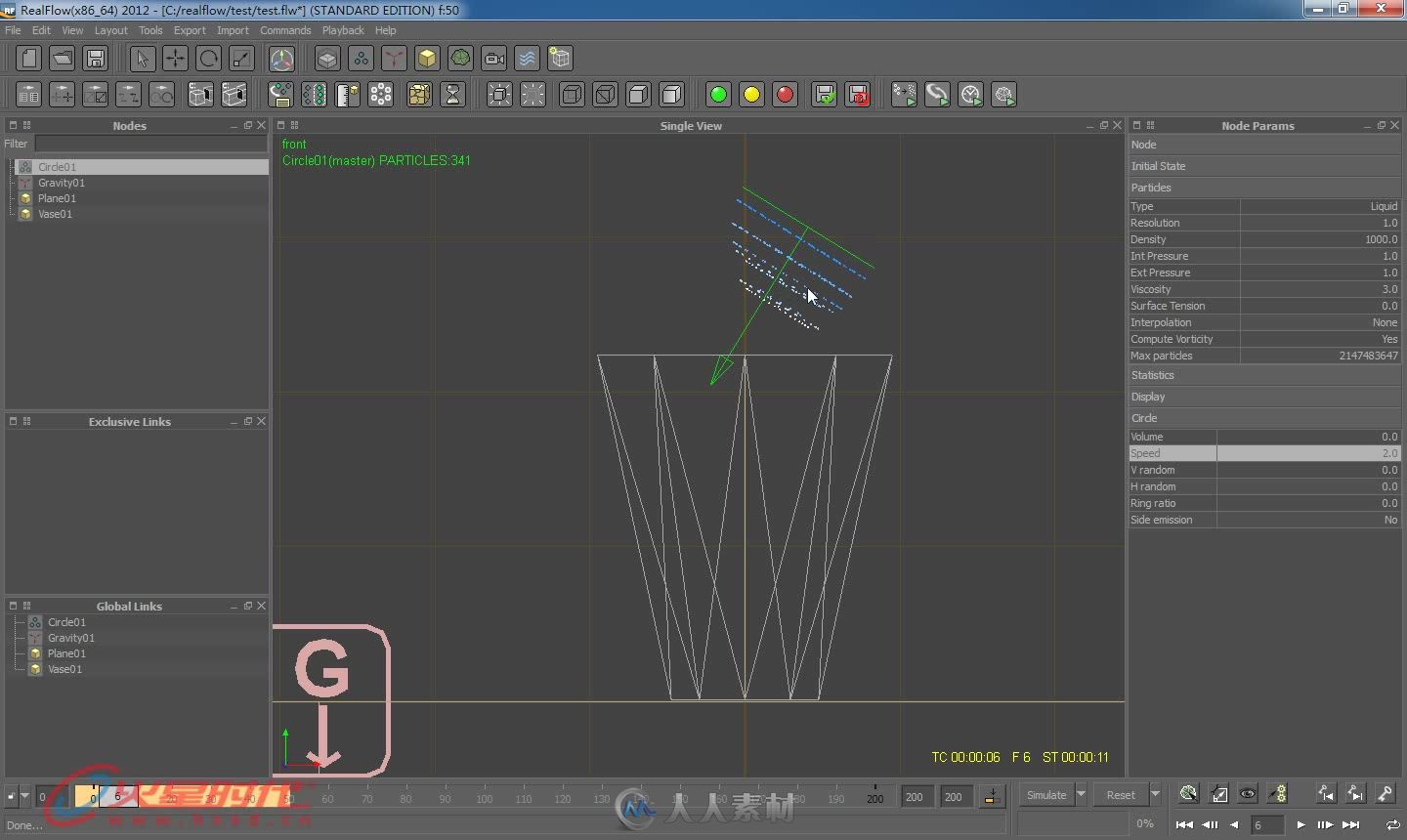Toggle wireframe cube shading mode icon
This screenshot has width=1407, height=840.
pos(573,95)
